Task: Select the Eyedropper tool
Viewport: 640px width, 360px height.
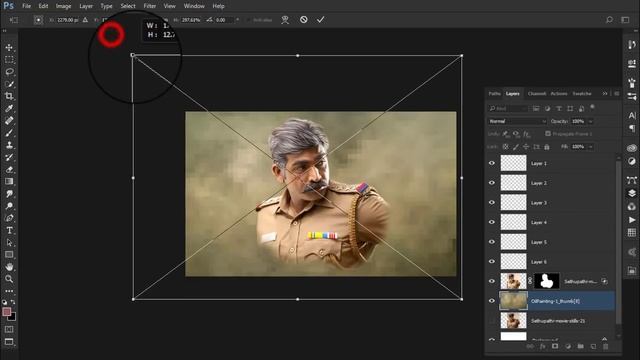Action: tap(9, 109)
